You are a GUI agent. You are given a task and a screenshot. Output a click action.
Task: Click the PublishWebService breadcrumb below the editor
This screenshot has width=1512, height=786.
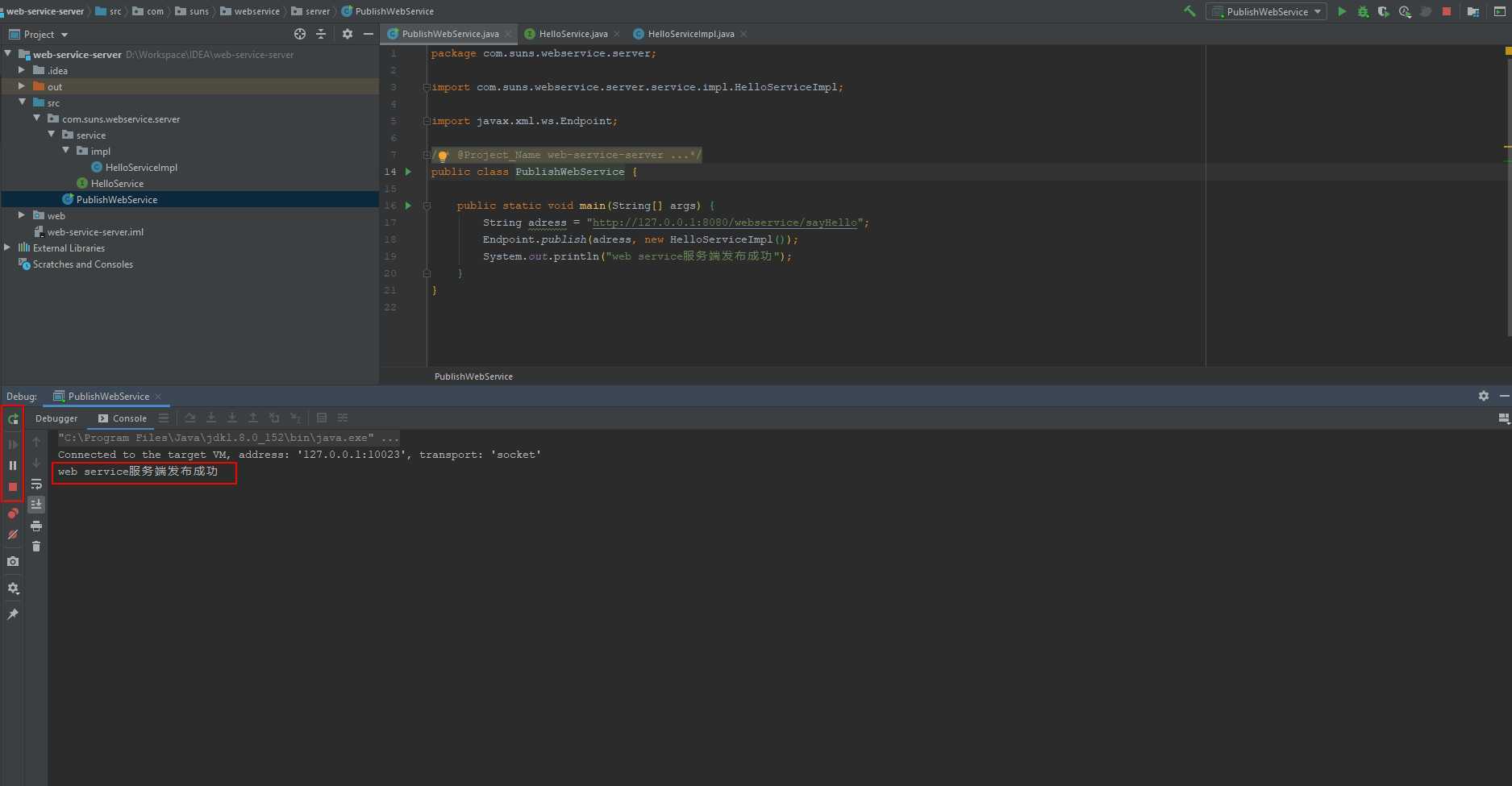(473, 376)
